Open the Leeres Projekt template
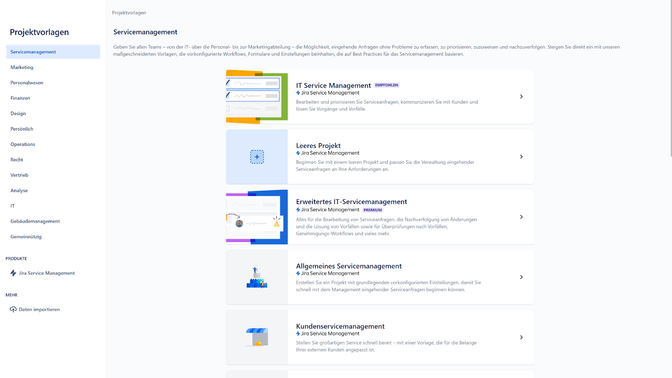 click(x=380, y=157)
